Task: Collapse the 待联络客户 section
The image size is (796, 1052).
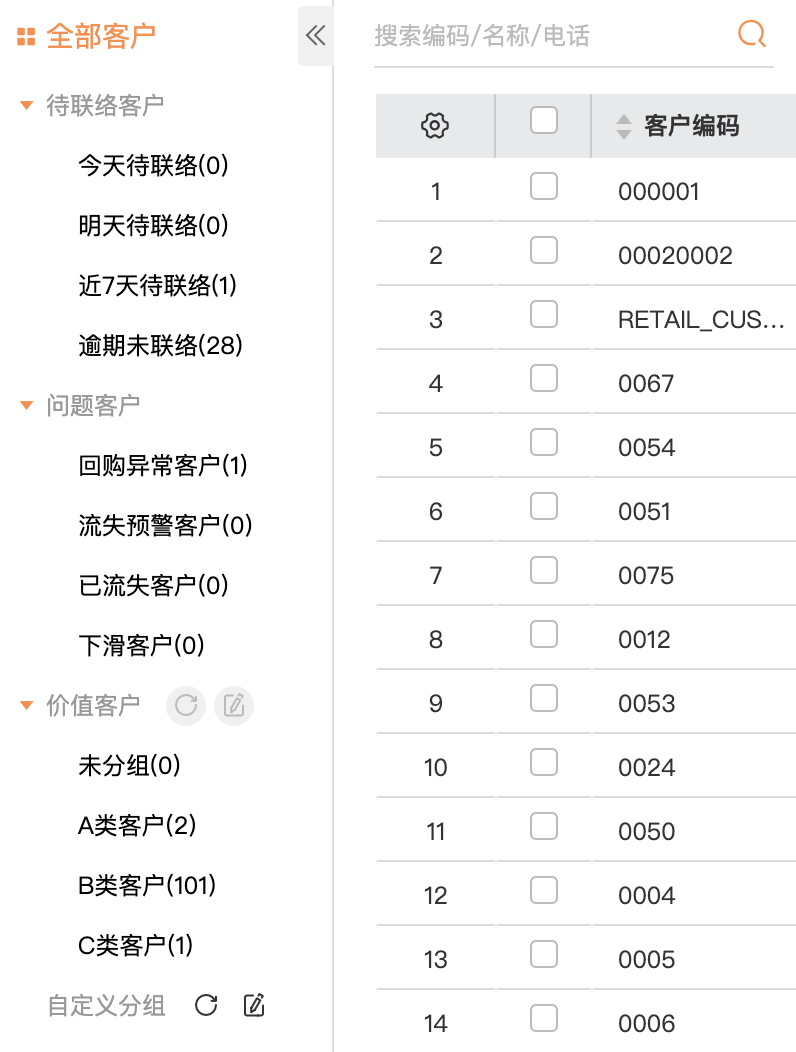Action: 27,105
